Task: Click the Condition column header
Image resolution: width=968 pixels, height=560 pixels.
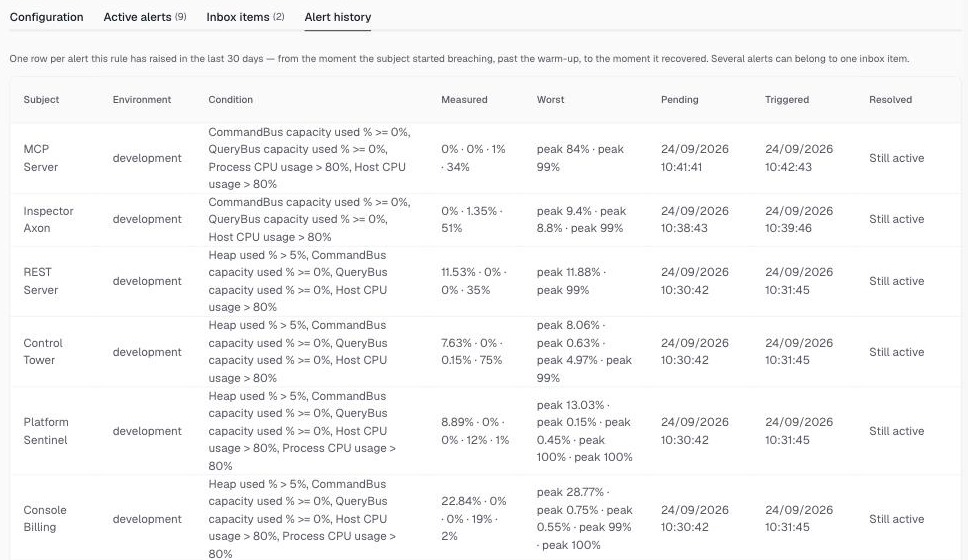Action: click(x=230, y=99)
